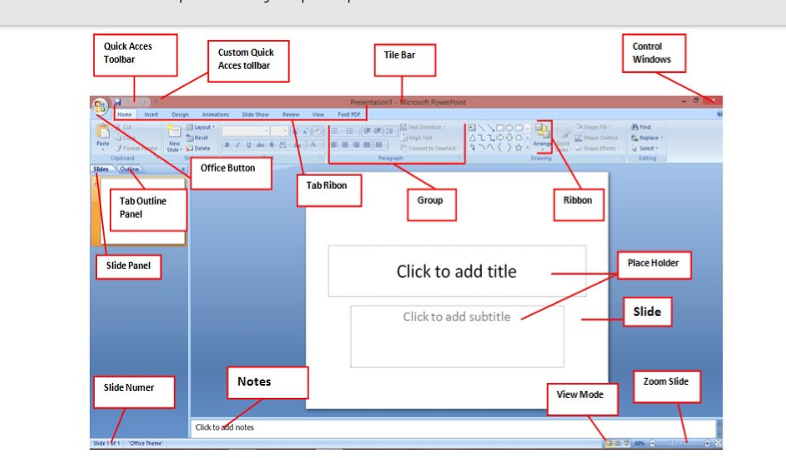Click the 'Click to add title' placeholder
The image size is (786, 458).
457,271
